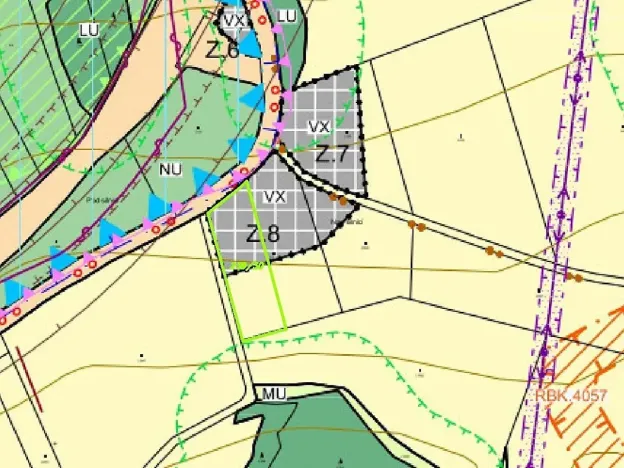Click the VX label directly above Z.7
The width and height of the screenshot is (624, 468).
coord(319,127)
